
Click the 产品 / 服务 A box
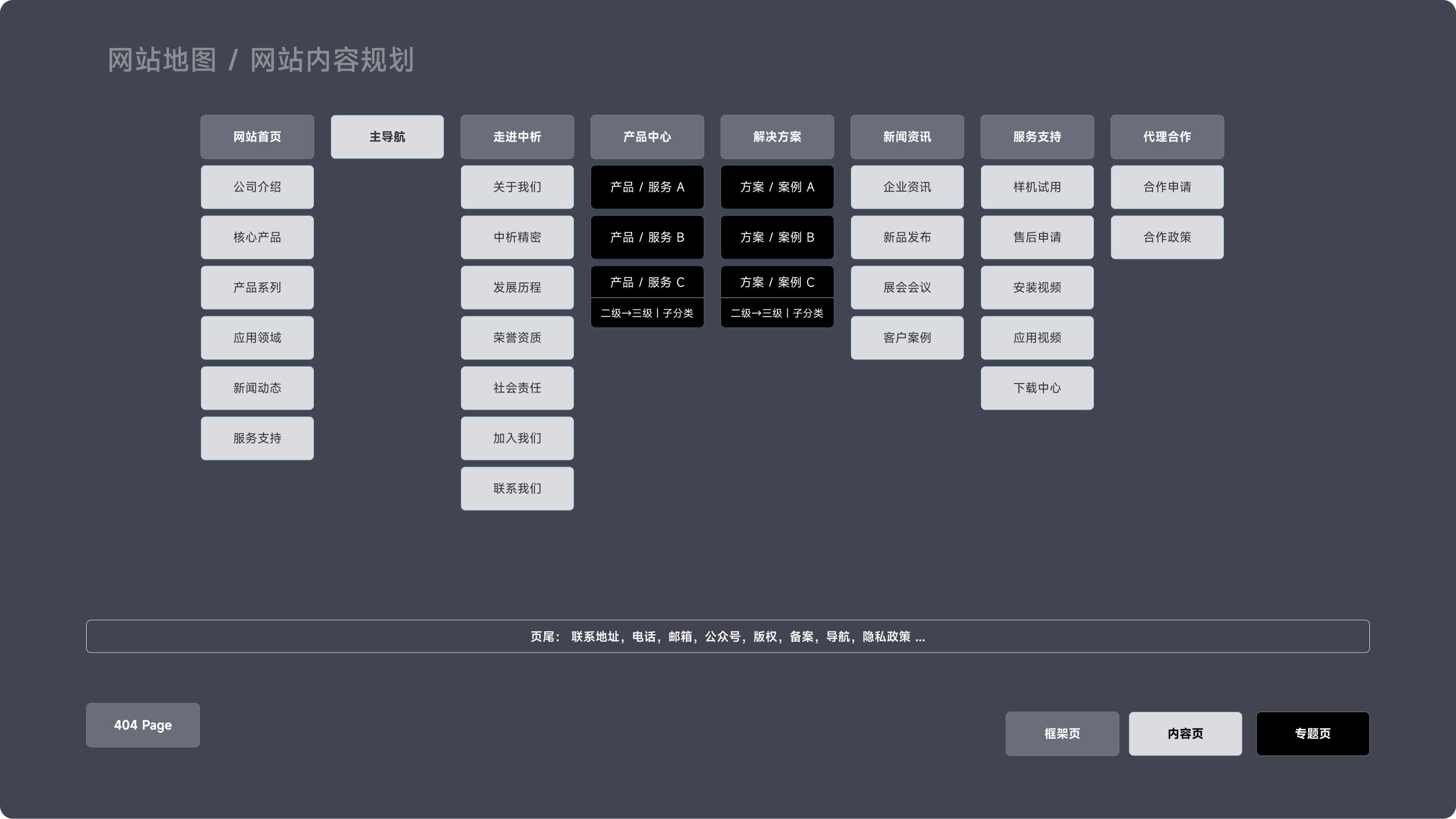[x=647, y=187]
